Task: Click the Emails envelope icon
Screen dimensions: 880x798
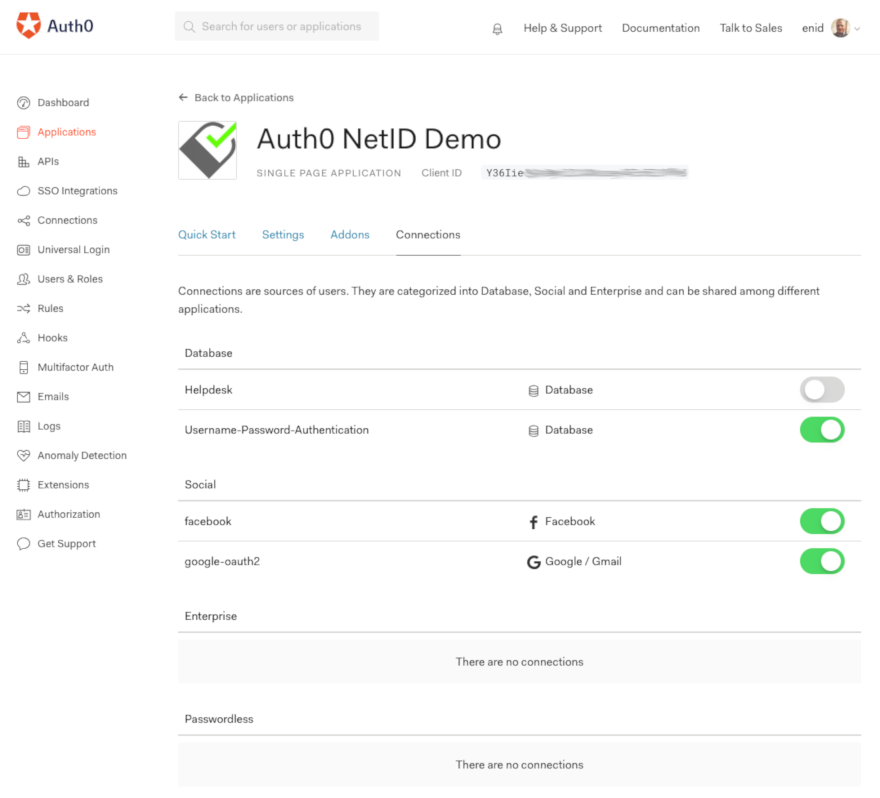Action: [24, 397]
